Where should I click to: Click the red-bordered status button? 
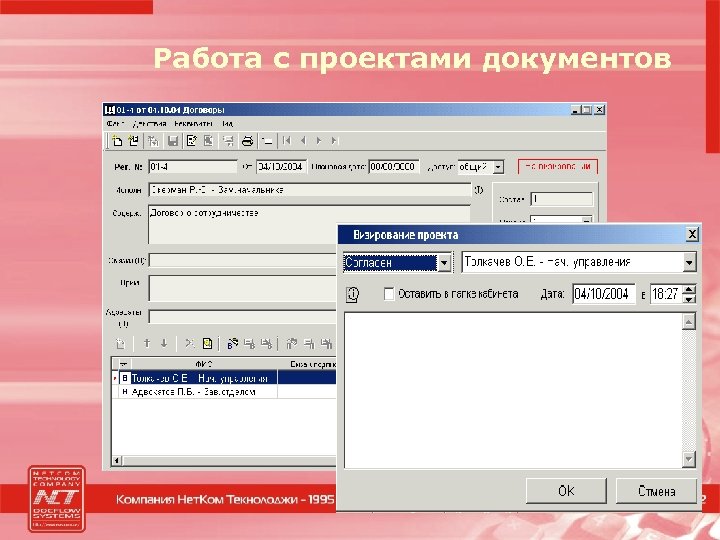pos(557,167)
